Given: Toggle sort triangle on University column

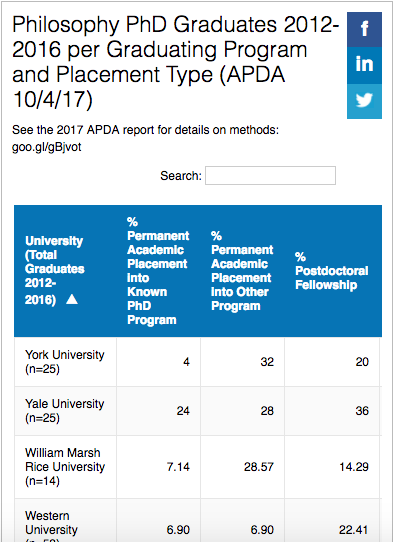Looking at the screenshot, I should click(72, 299).
